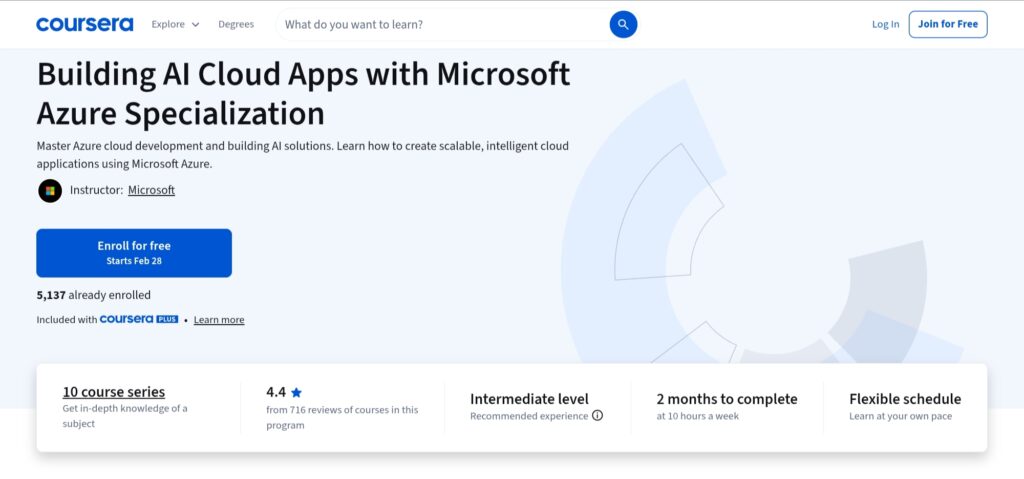Open the Microsoft instructor link
Image resolution: width=1024 pixels, height=479 pixels.
coord(152,190)
